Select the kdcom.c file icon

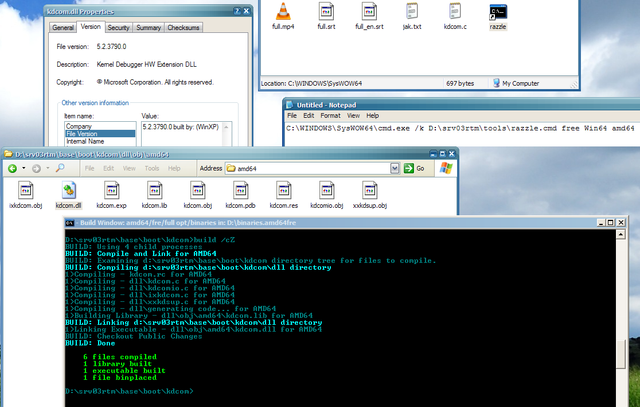click(455, 11)
